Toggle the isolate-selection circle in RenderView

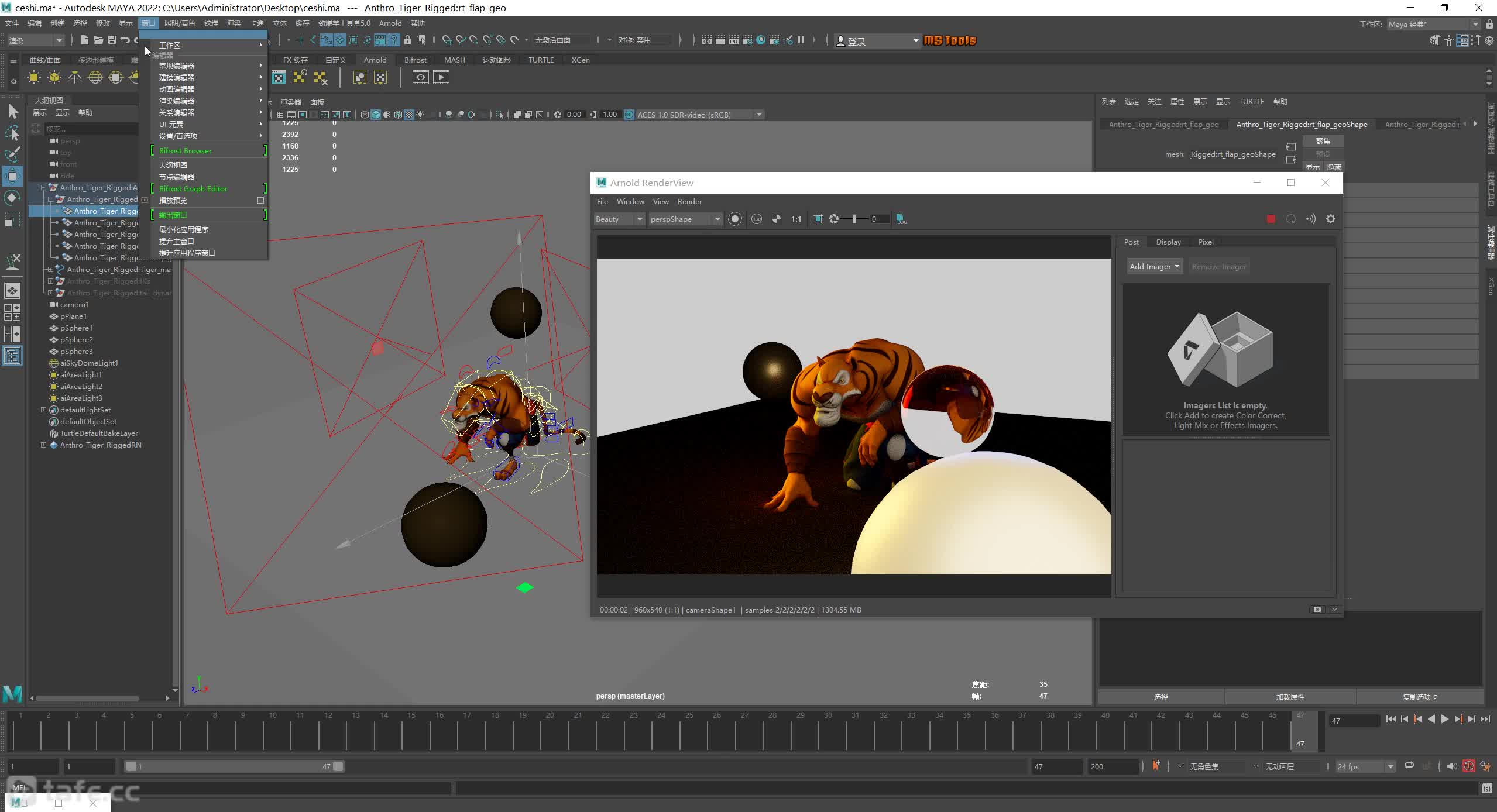click(735, 219)
